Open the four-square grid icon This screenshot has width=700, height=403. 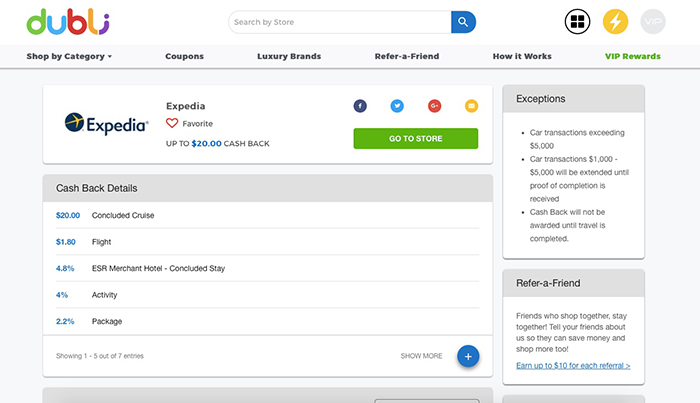click(577, 21)
